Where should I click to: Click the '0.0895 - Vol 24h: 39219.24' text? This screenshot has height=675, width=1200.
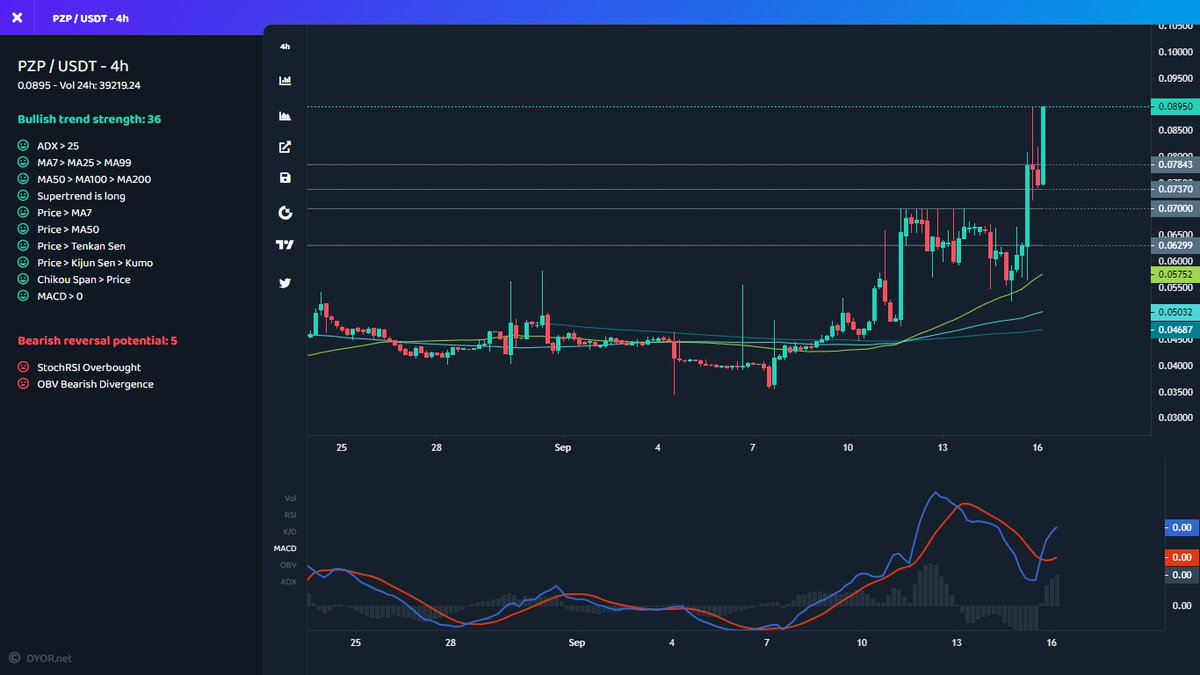[x=79, y=85]
